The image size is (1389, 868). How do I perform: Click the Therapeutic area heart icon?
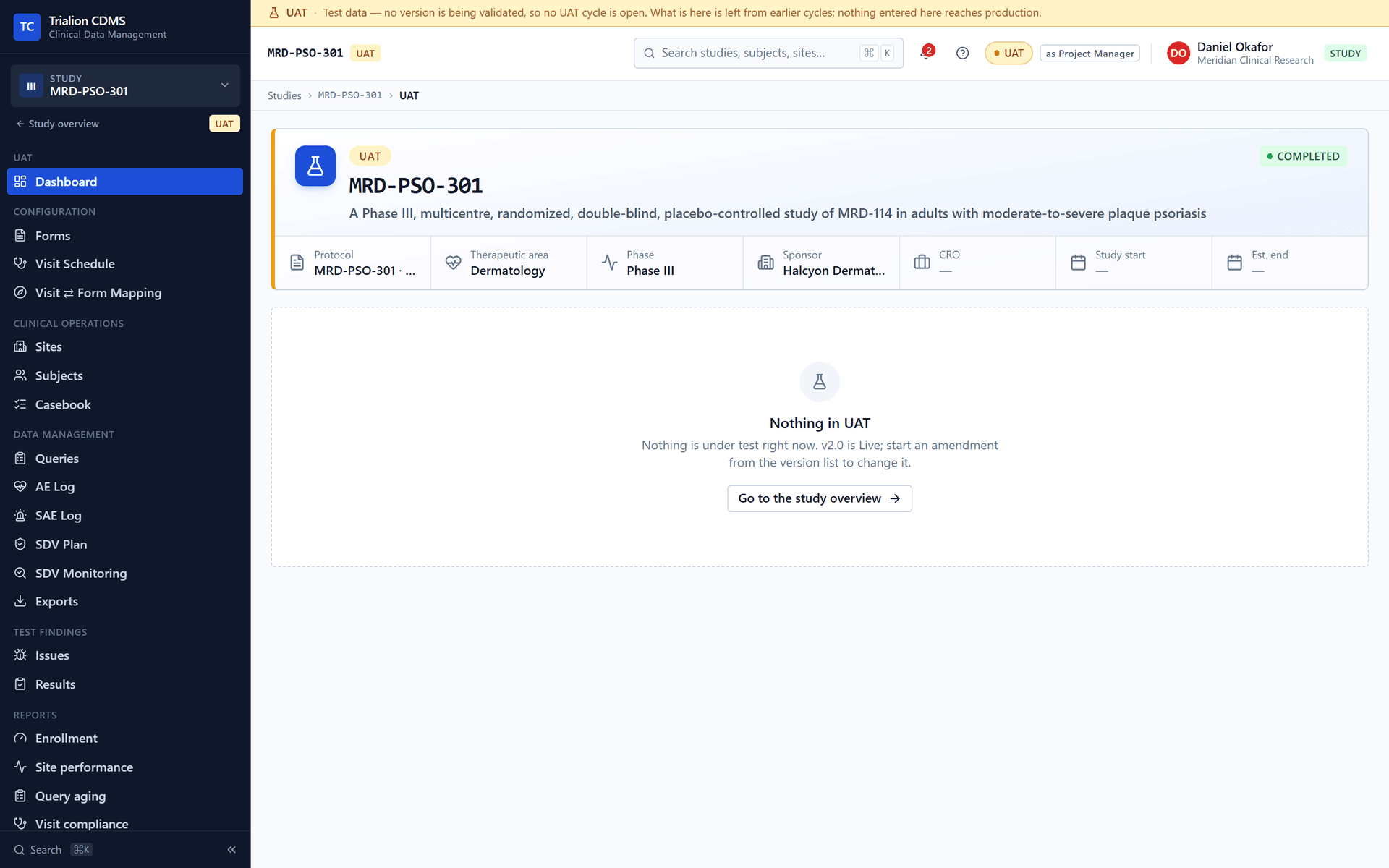(x=453, y=263)
